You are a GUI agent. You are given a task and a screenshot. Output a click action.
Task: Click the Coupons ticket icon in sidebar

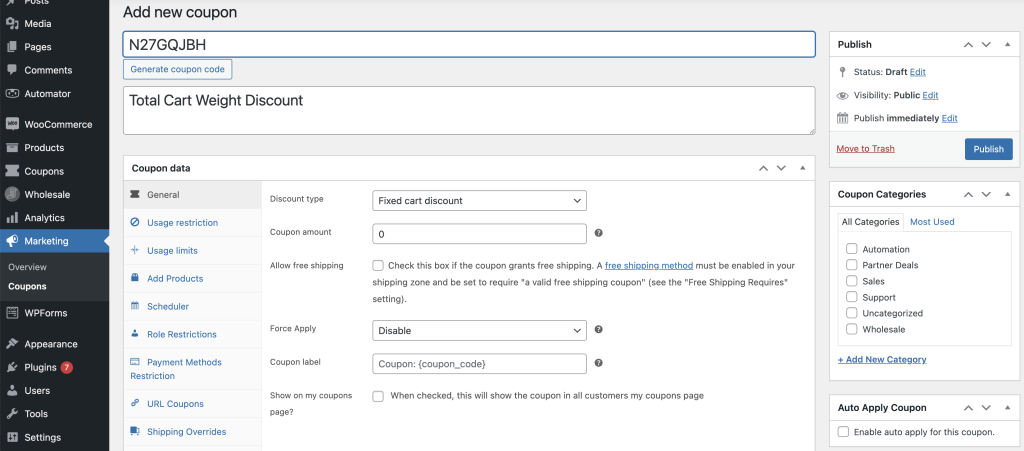pos(12,171)
